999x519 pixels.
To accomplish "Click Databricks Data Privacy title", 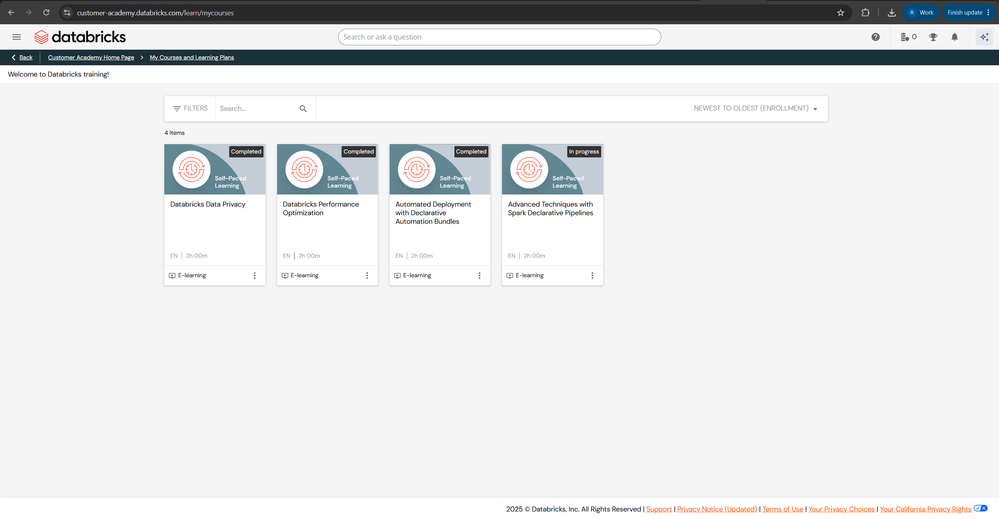I will point(208,204).
